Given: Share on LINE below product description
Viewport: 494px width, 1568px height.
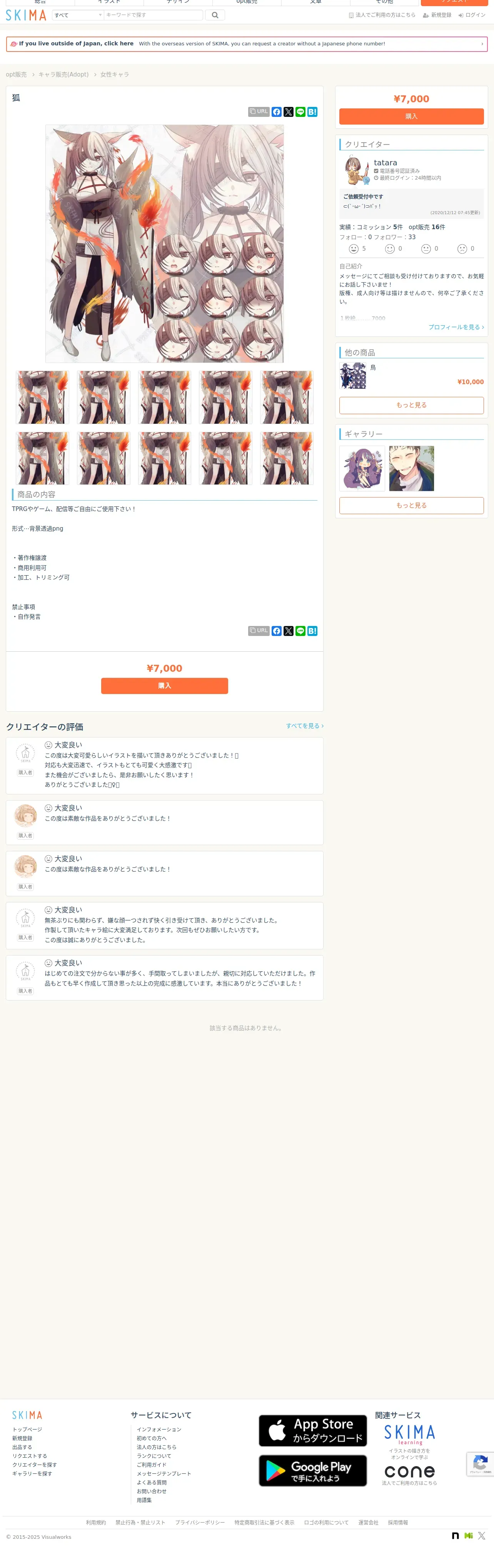Looking at the screenshot, I should click(300, 631).
